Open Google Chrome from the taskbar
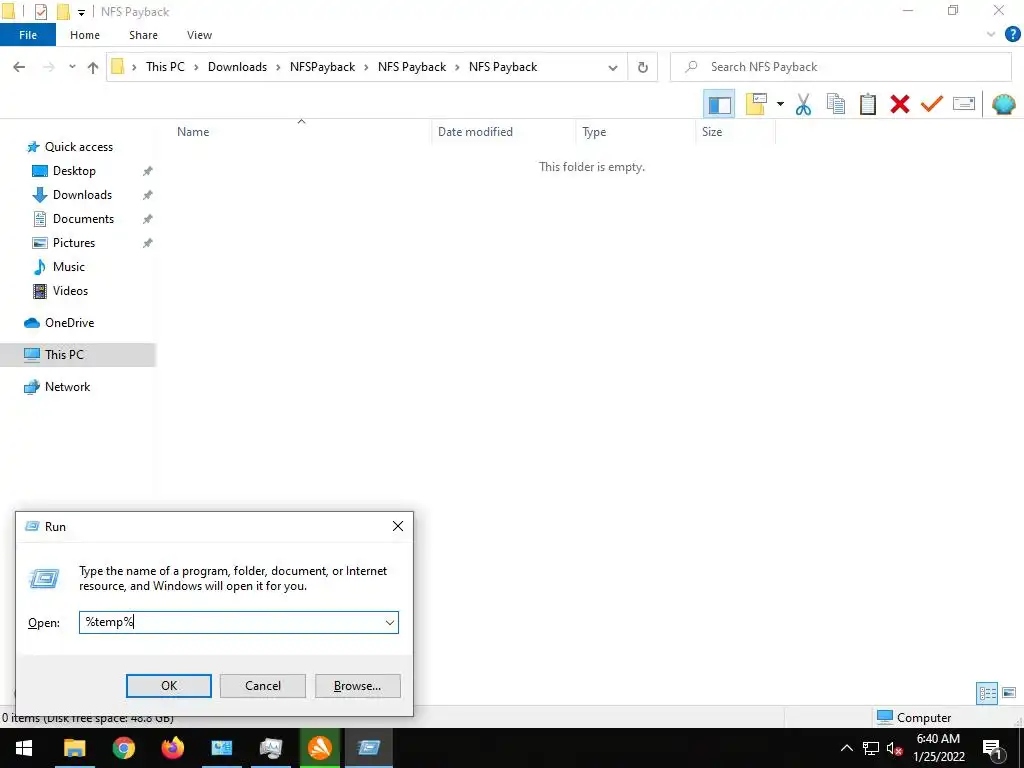Image resolution: width=1024 pixels, height=768 pixels. [123, 748]
